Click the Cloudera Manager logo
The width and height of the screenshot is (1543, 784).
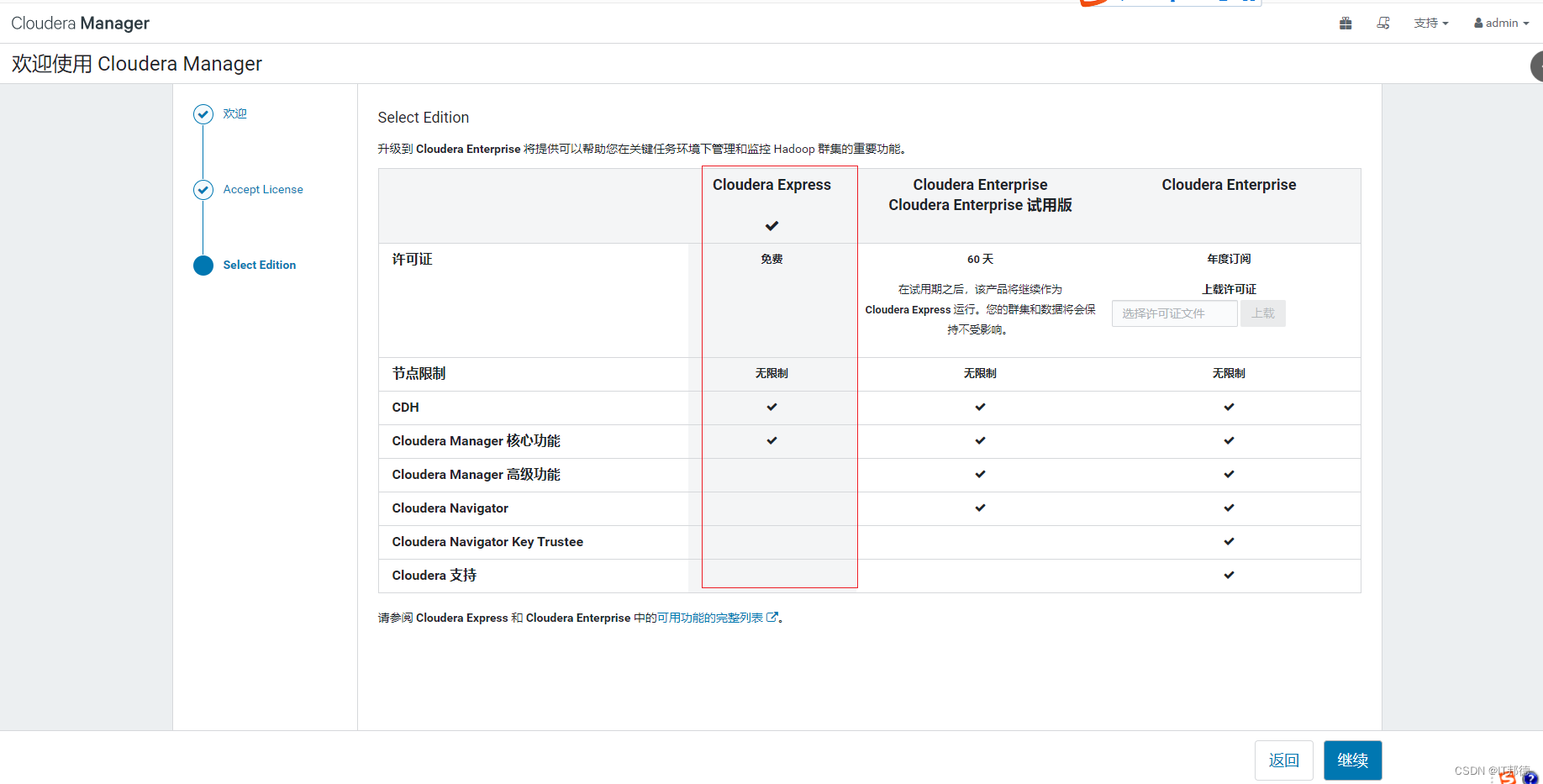(80, 24)
